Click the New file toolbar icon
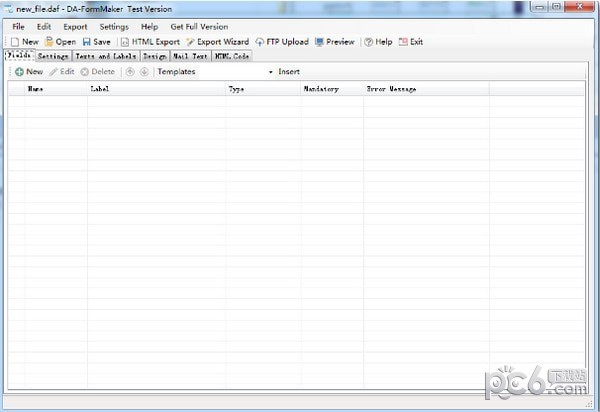The width and height of the screenshot is (600, 412). (x=14, y=42)
